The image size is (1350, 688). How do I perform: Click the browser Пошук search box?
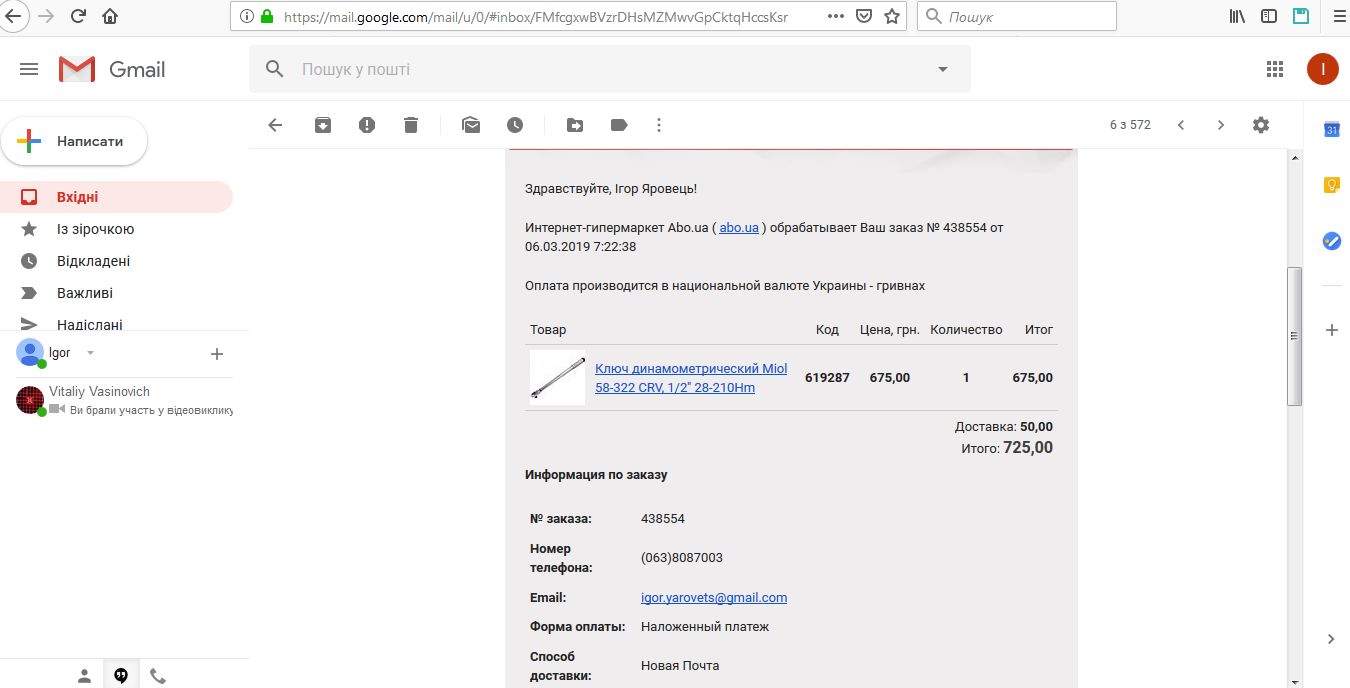click(1017, 16)
